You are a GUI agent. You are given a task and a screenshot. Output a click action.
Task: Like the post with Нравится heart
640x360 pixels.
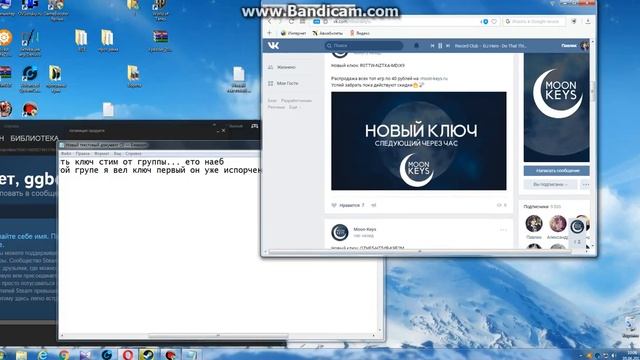point(348,205)
